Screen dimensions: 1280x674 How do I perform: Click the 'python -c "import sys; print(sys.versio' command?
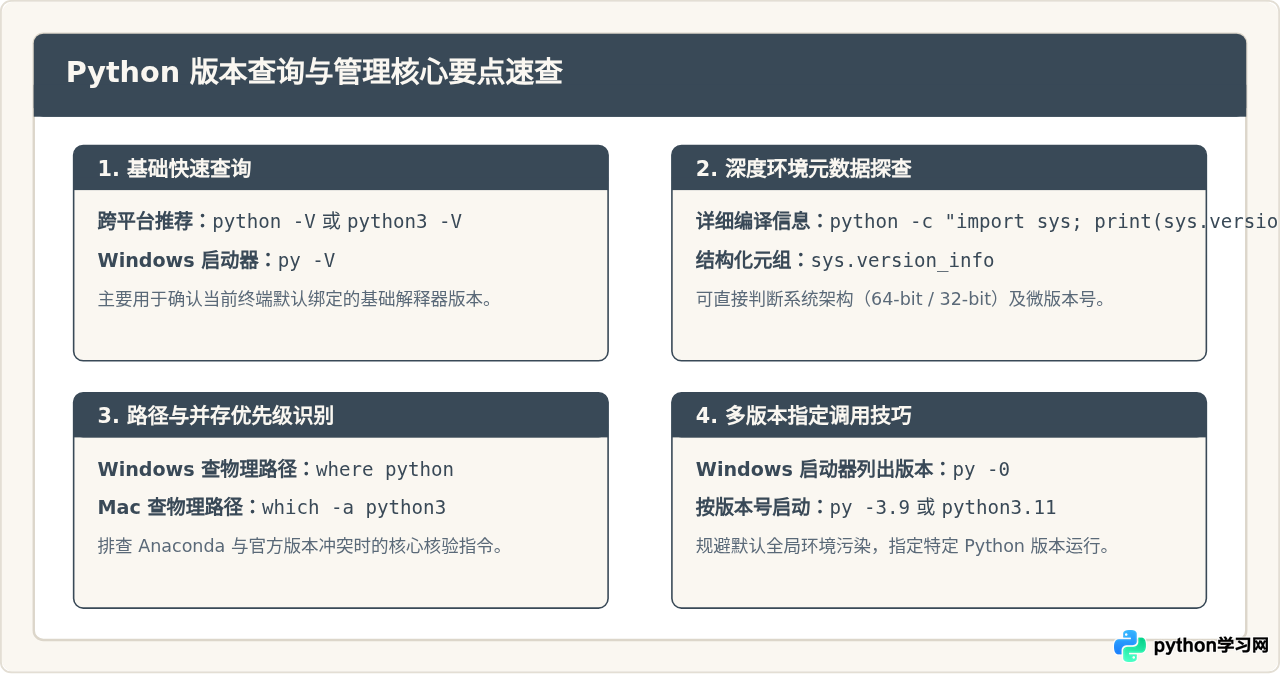click(x=1054, y=221)
